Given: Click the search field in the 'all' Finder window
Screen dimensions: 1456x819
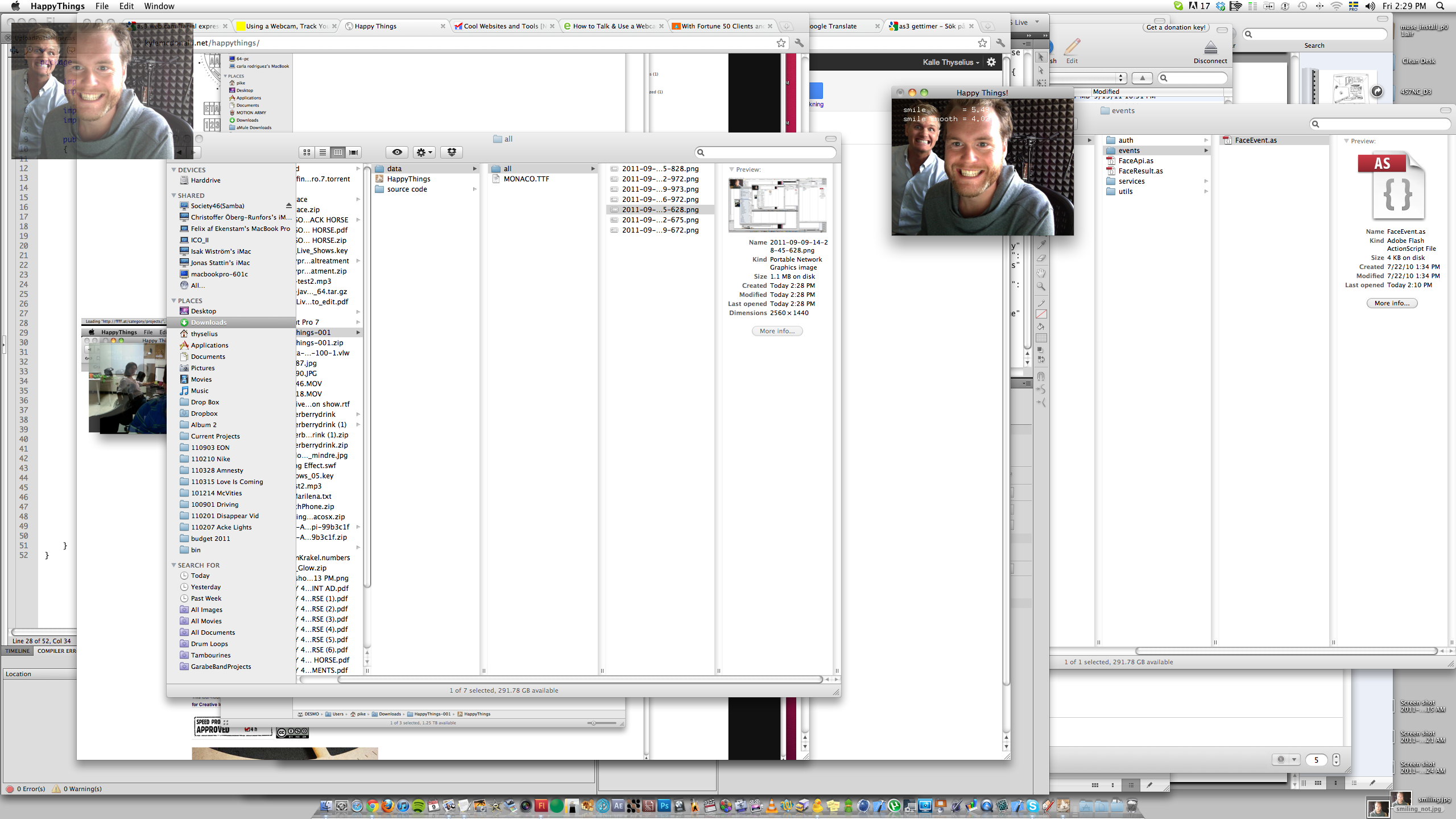Looking at the screenshot, I should [x=766, y=152].
